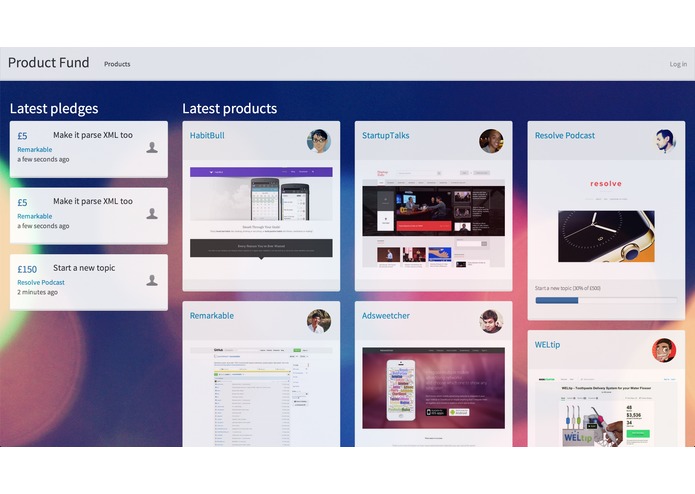The image size is (695, 494).
Task: Click 'Start a new topic' pledge title
Action: tap(84, 268)
